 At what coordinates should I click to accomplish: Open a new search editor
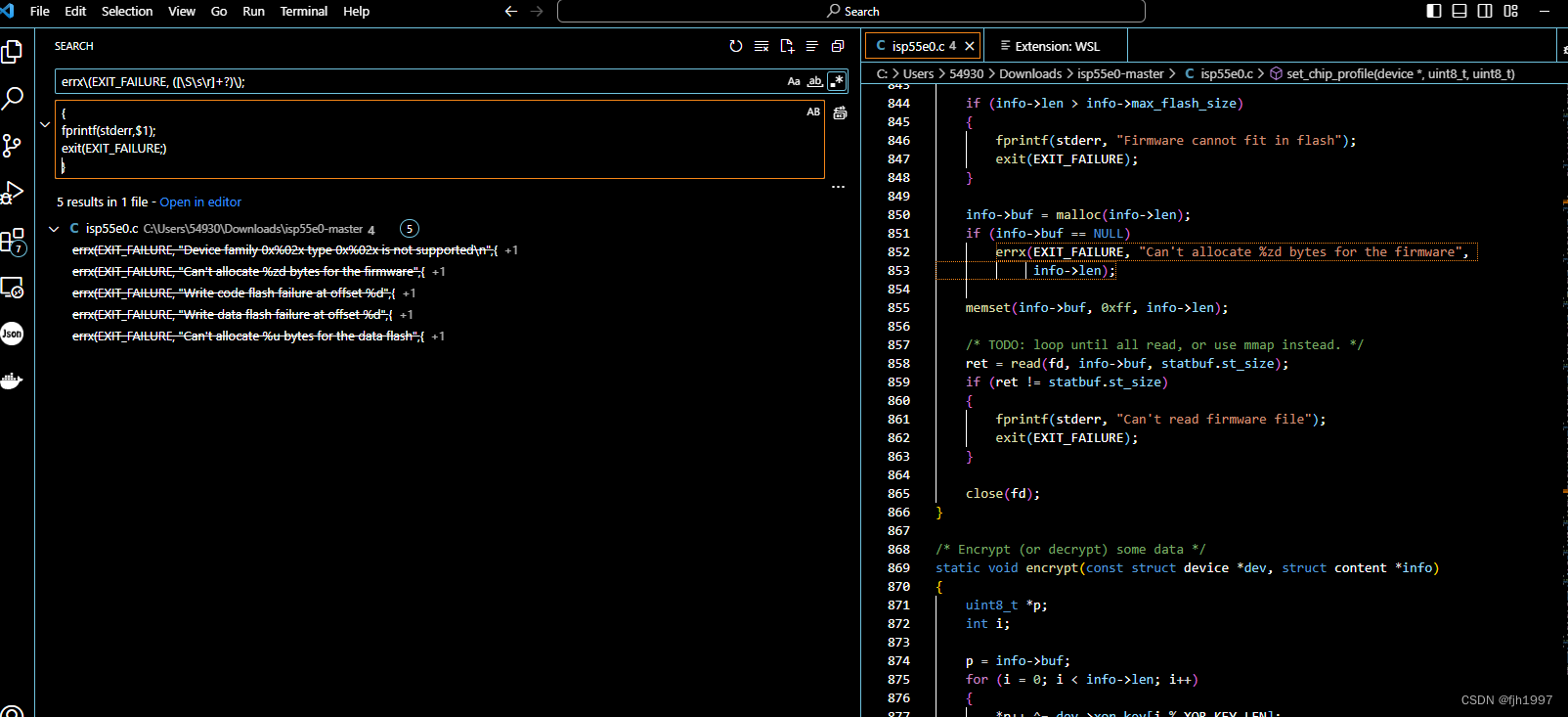coord(787,46)
